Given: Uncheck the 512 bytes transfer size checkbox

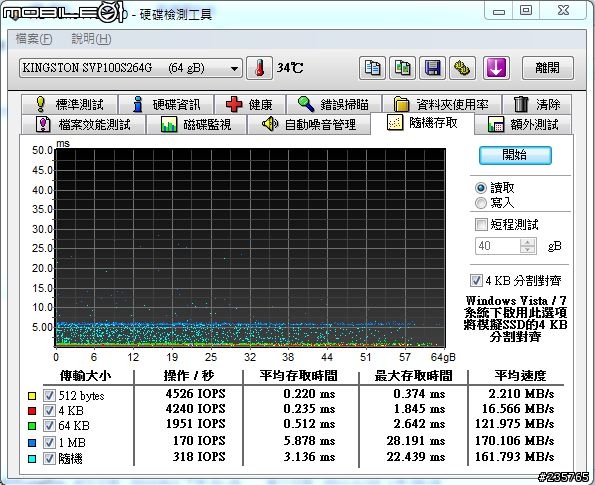Looking at the screenshot, I should tap(49, 395).
